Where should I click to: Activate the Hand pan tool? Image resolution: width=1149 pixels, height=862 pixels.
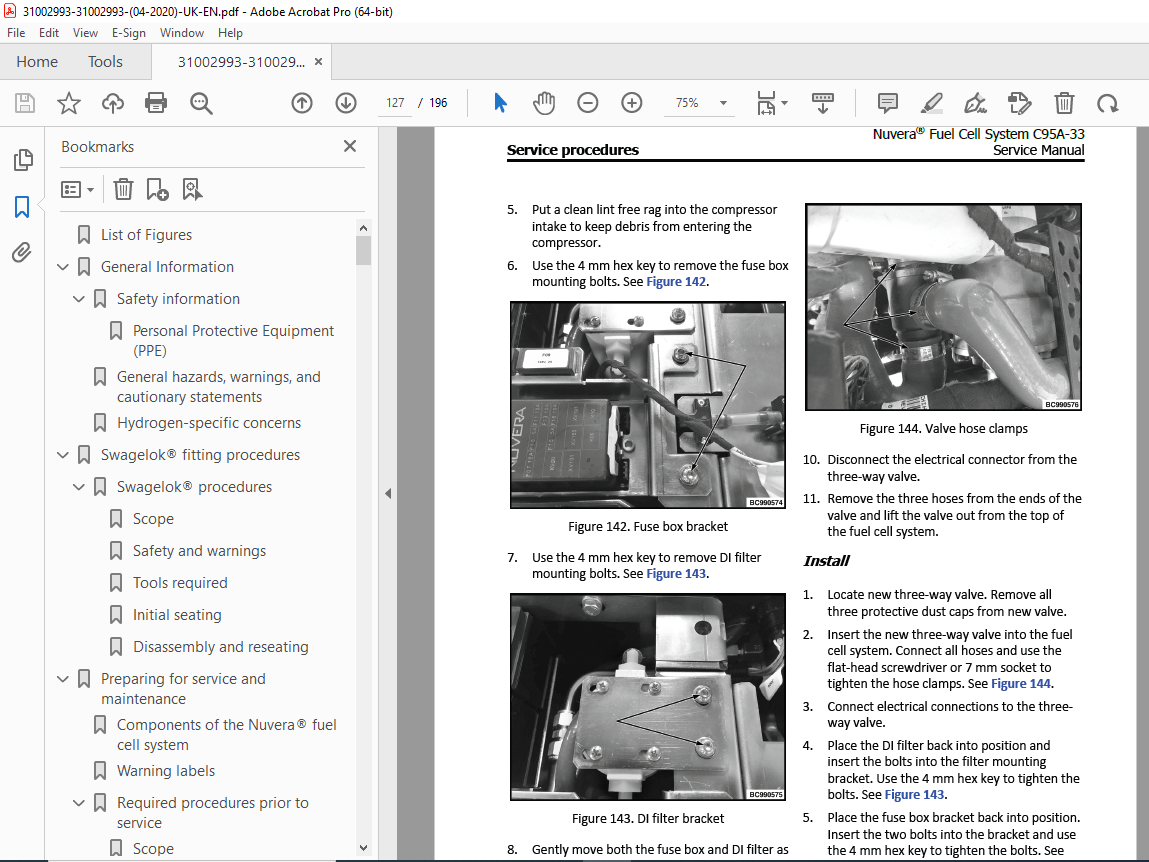544,103
